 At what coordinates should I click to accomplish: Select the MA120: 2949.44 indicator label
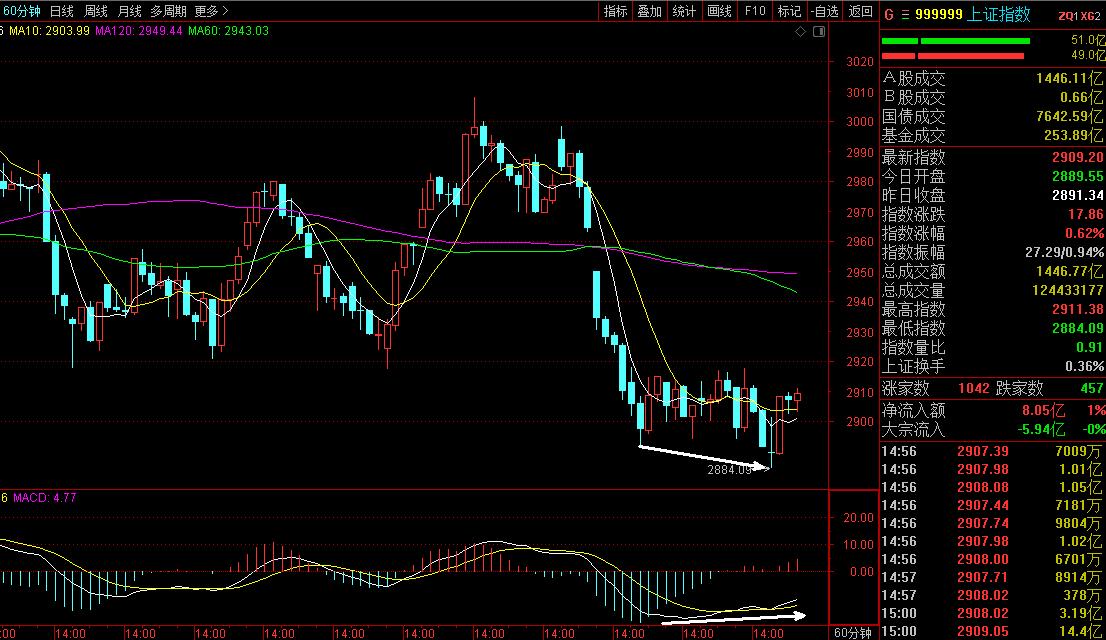click(139, 31)
